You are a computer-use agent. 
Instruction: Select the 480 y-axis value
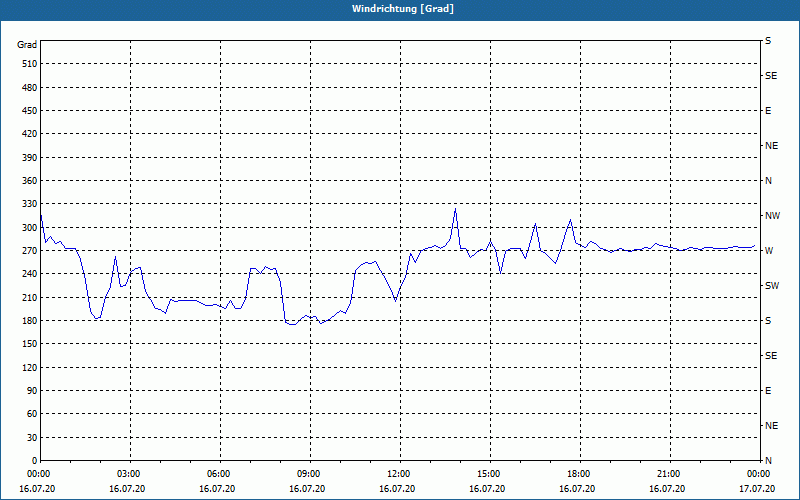pyautogui.click(x=30, y=88)
